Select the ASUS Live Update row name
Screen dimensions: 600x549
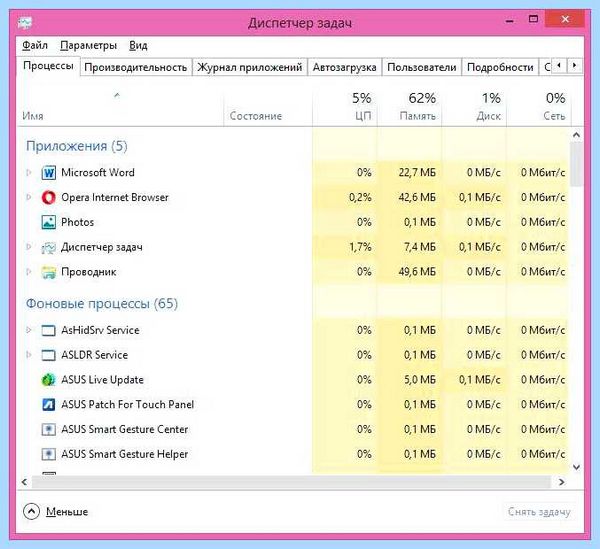pos(102,380)
